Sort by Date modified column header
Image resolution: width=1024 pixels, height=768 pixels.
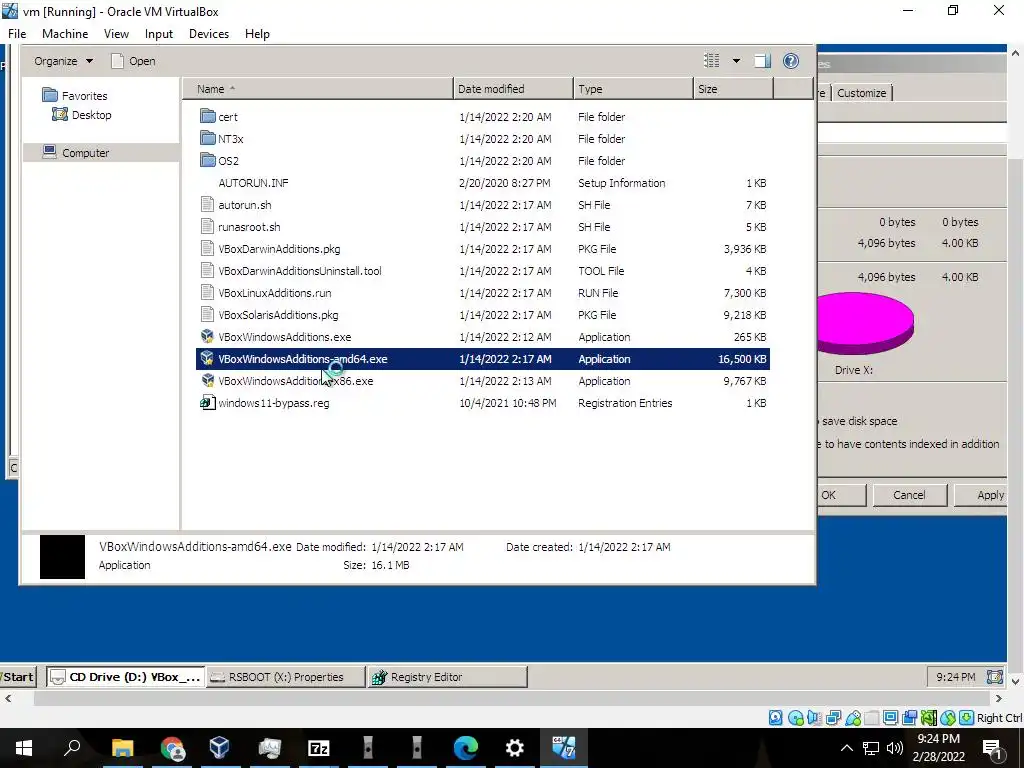[513, 89]
